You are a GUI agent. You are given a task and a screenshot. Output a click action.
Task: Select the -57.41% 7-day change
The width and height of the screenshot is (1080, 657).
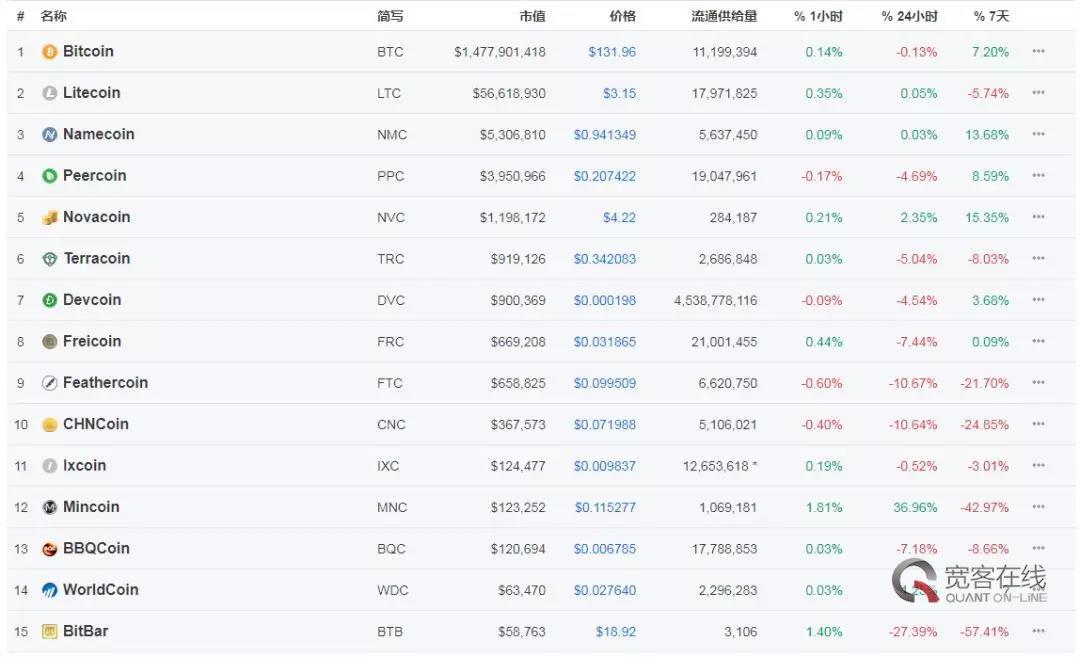click(x=984, y=632)
